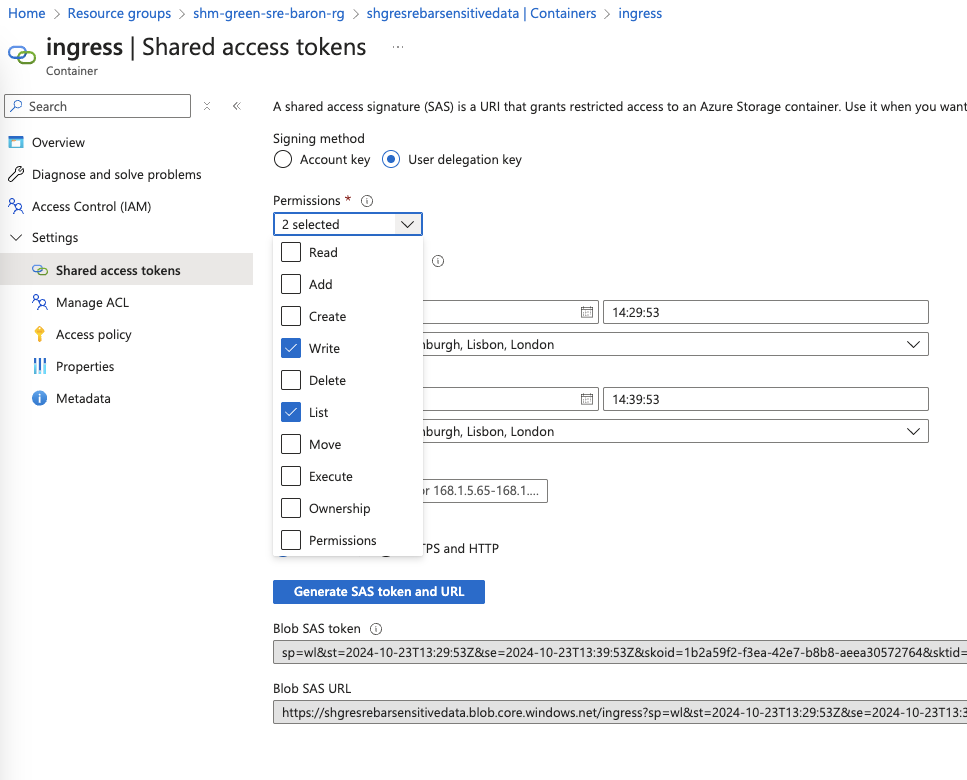This screenshot has height=780, width=967.
Task: Click the start time field 14:29:53
Action: (765, 312)
